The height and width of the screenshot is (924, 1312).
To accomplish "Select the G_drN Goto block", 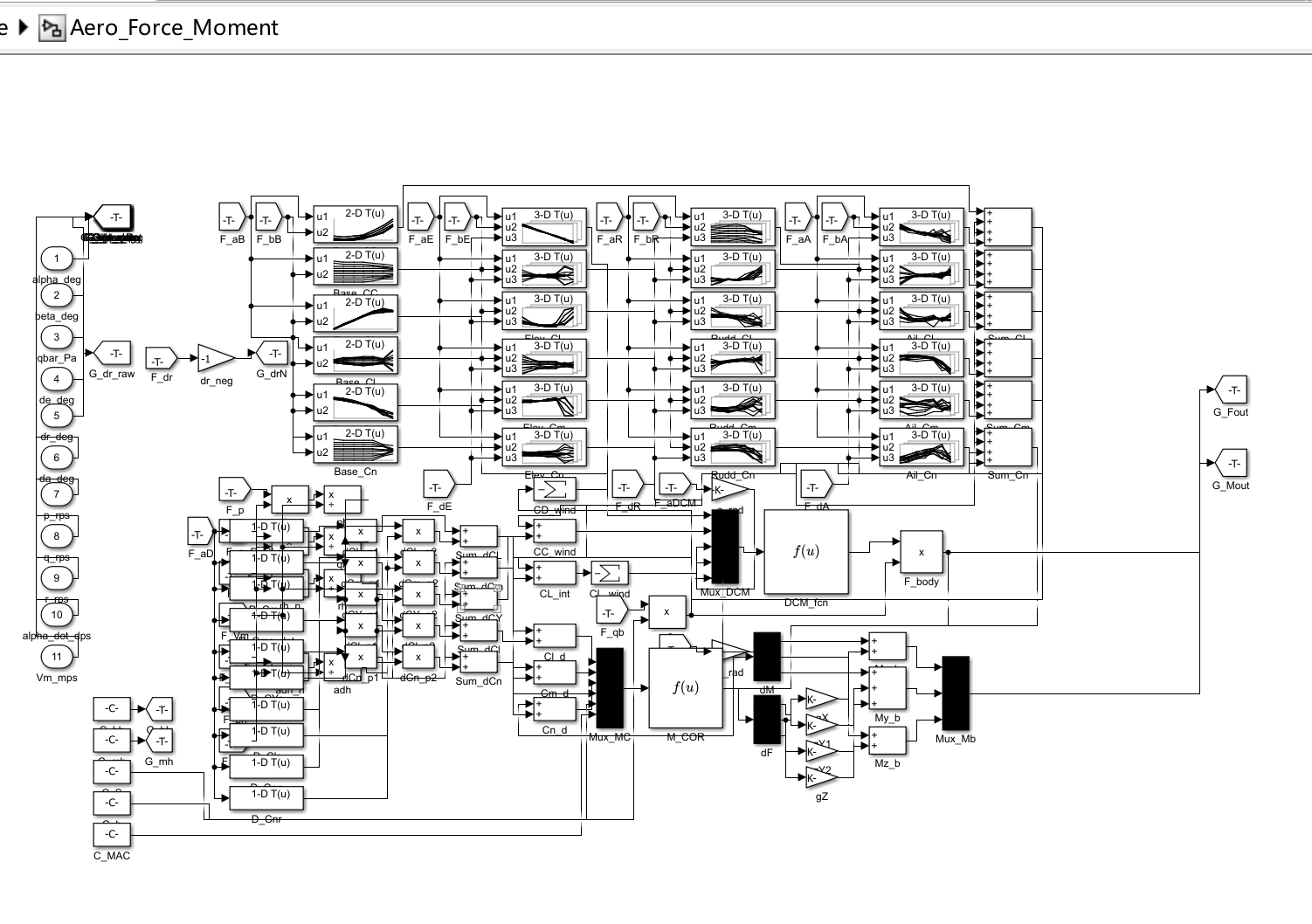I will [272, 354].
